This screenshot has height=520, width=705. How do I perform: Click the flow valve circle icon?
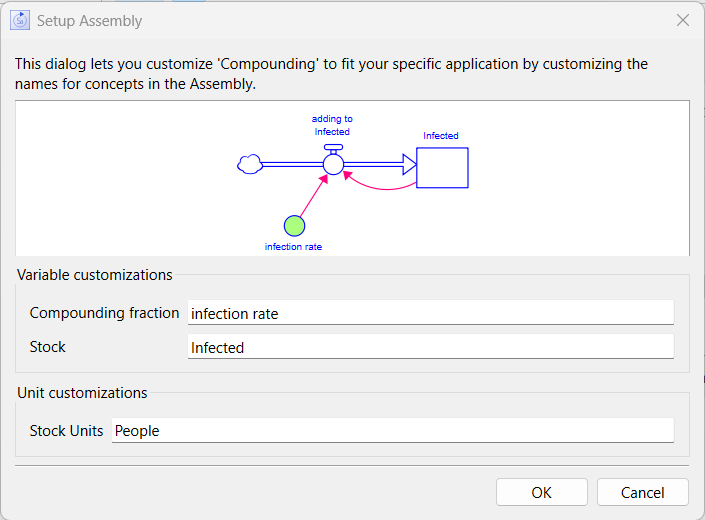pos(333,164)
